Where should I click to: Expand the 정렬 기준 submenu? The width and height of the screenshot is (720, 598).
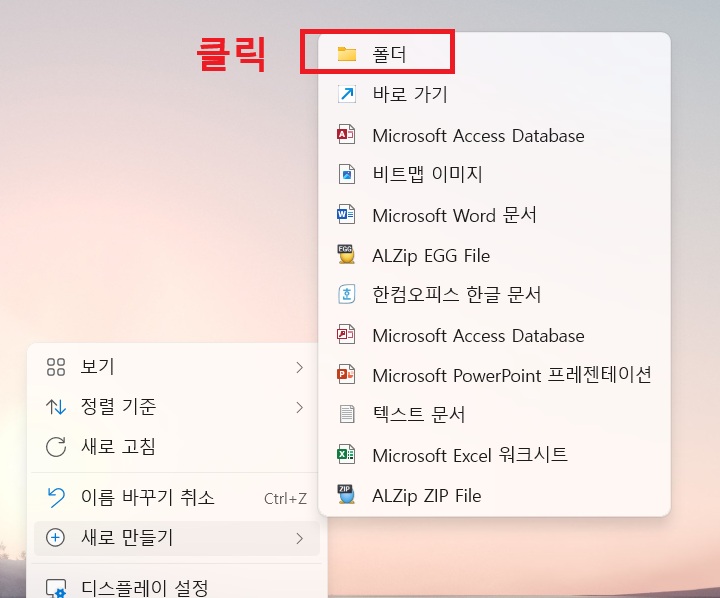point(177,407)
